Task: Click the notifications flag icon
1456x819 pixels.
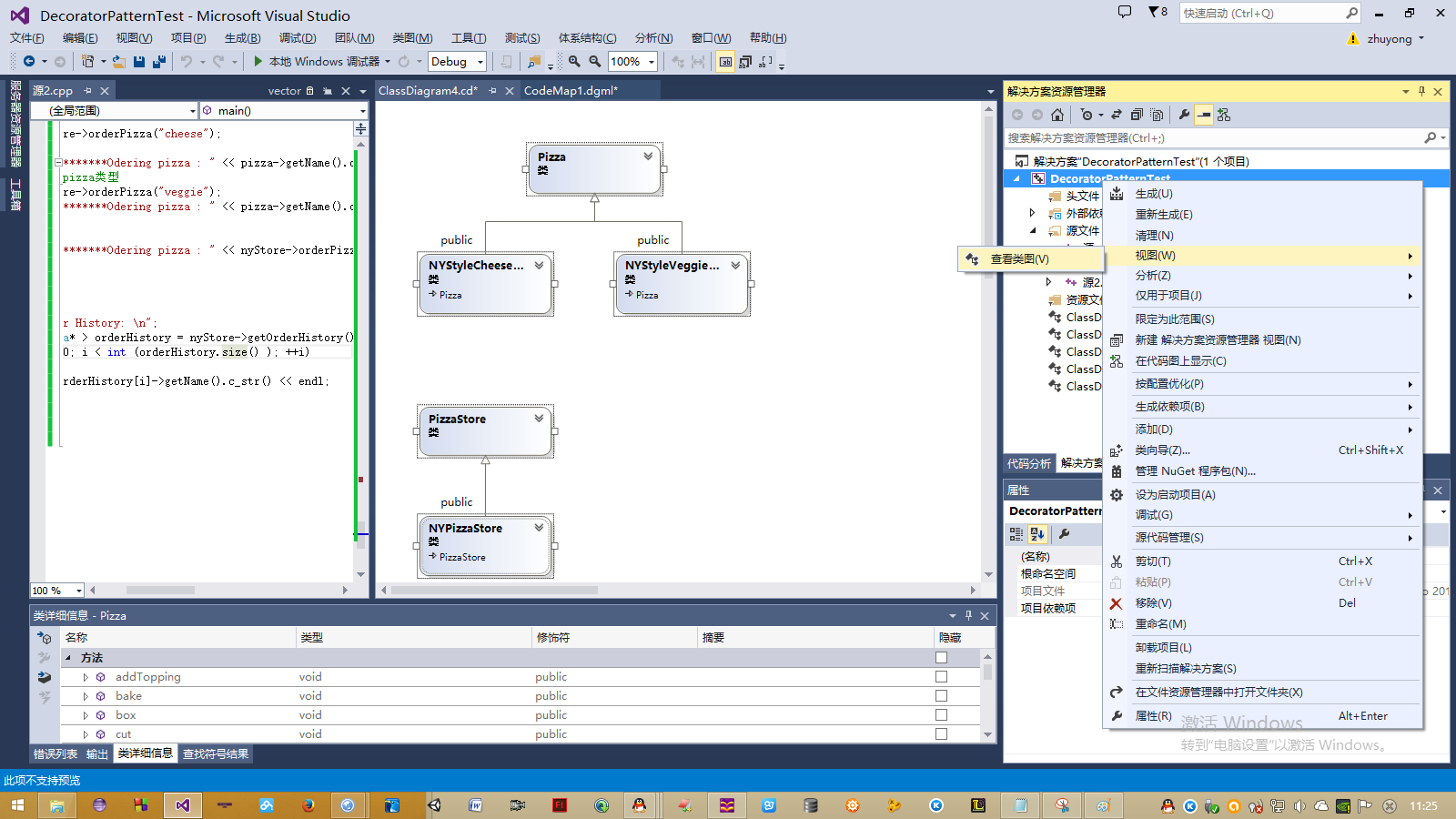Action: point(1158,12)
